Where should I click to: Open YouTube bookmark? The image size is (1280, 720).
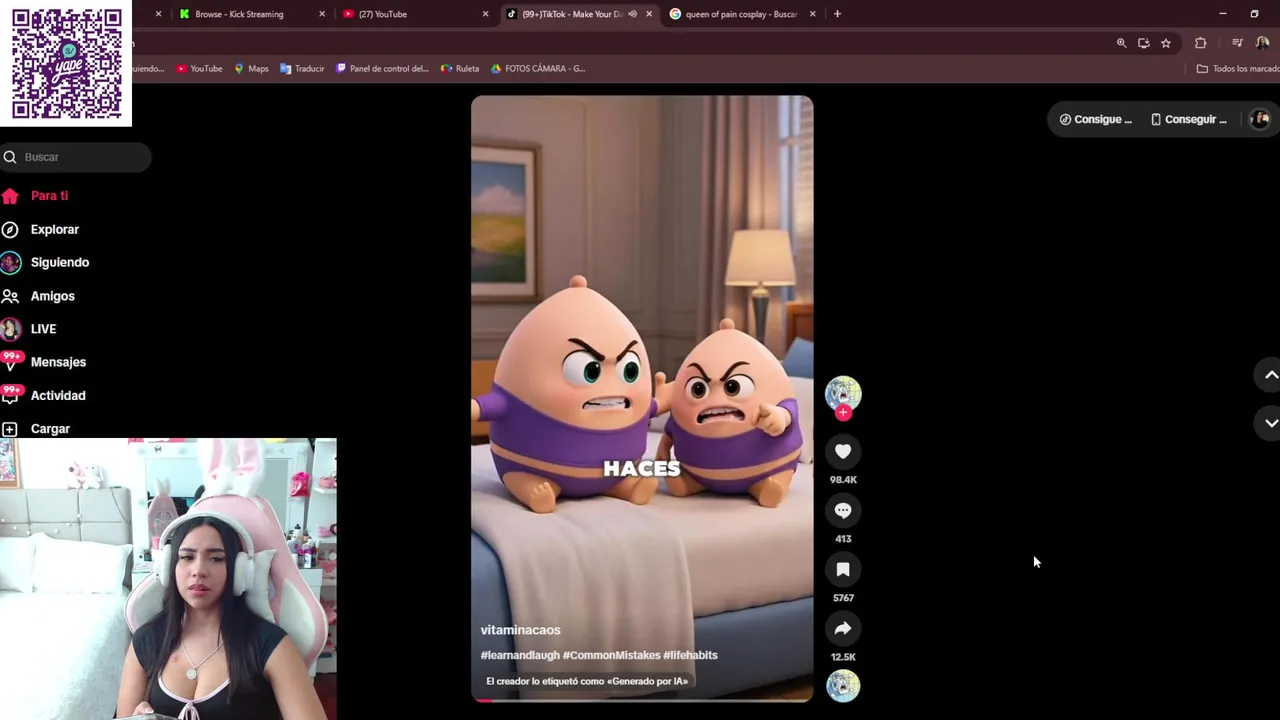199,69
